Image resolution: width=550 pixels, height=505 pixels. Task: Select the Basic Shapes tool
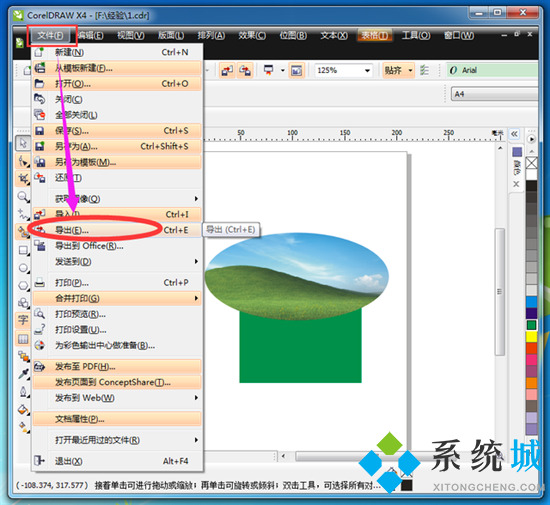[23, 303]
